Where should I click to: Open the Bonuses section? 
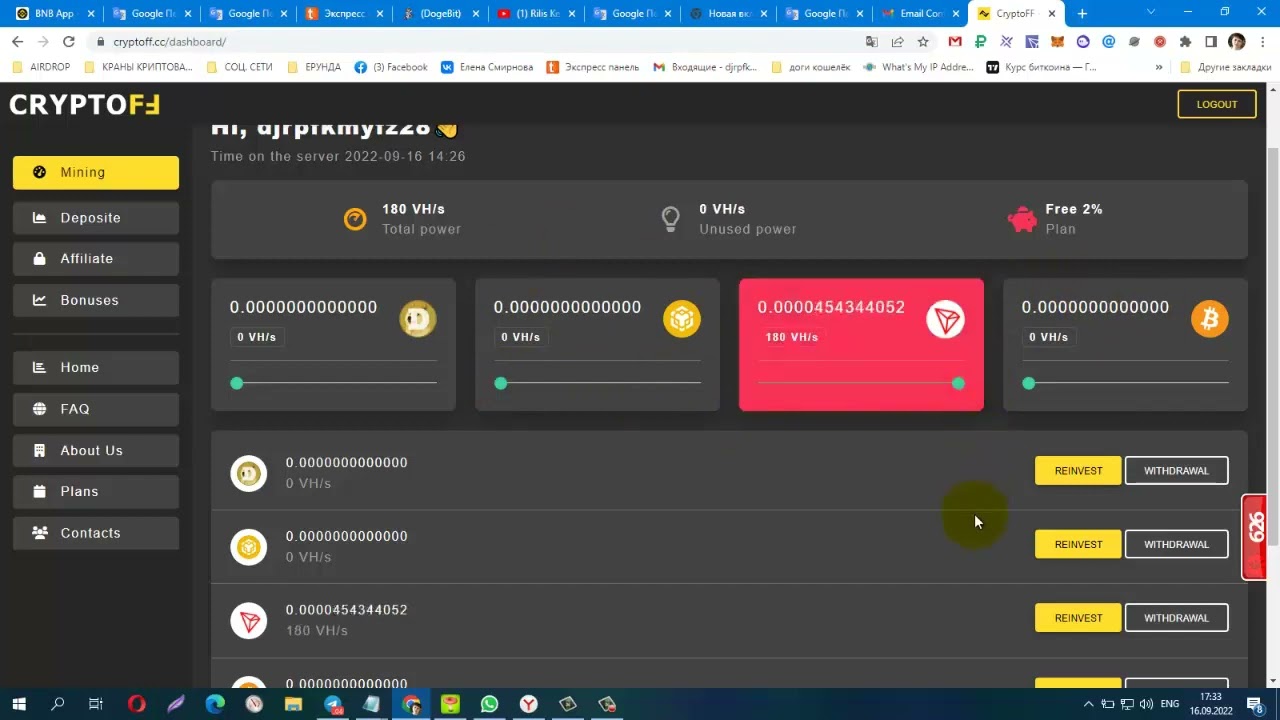coord(96,300)
